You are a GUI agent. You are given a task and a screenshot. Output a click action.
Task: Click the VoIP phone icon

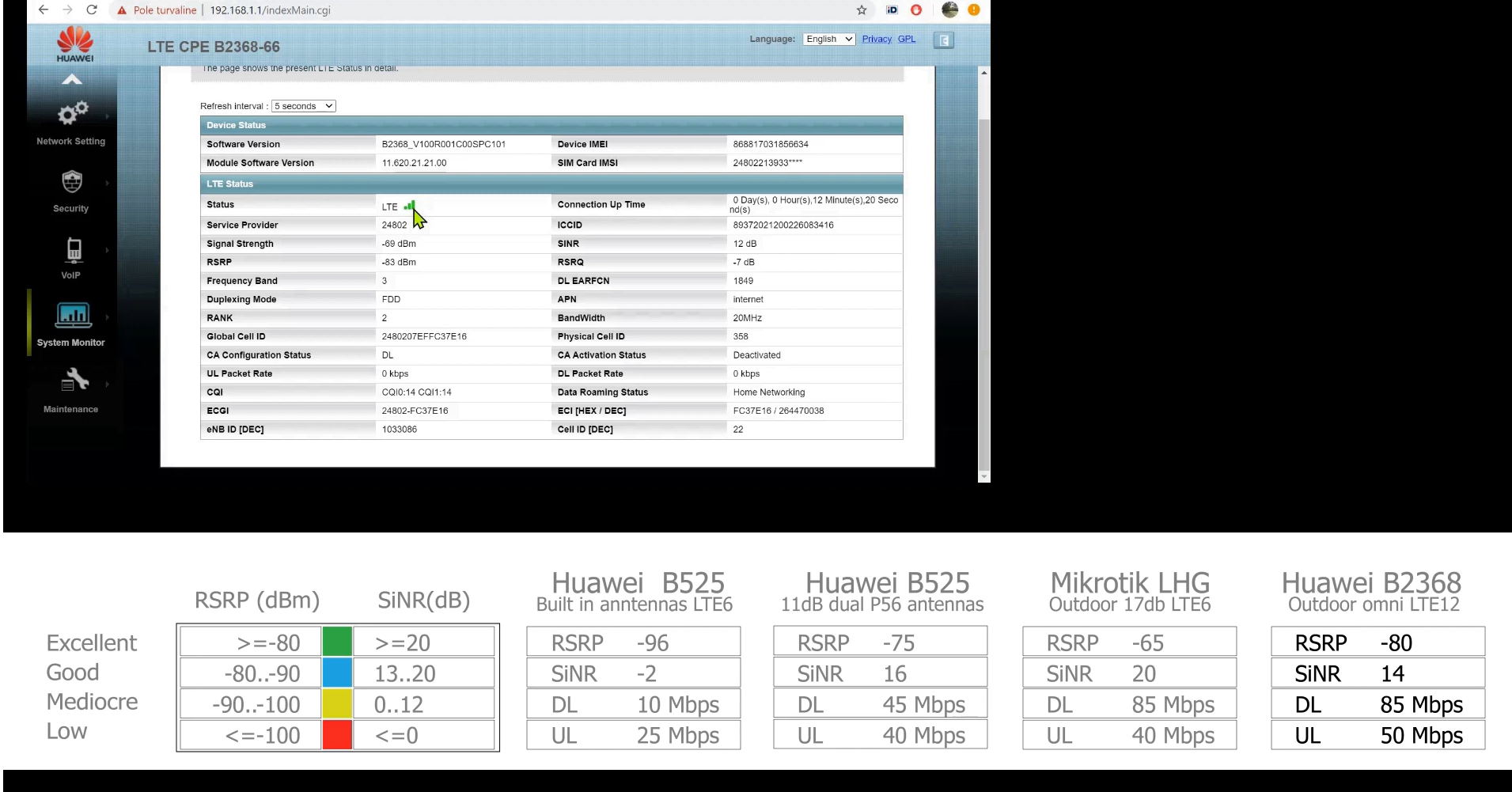pyautogui.click(x=73, y=250)
